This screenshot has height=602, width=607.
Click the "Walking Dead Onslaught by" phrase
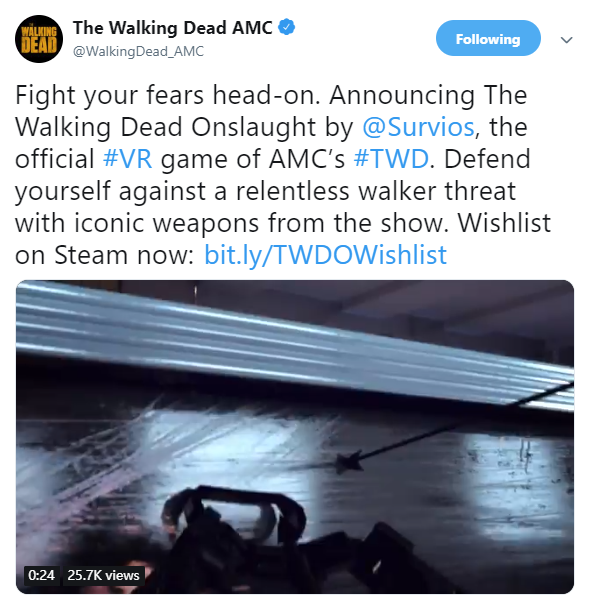click(184, 127)
